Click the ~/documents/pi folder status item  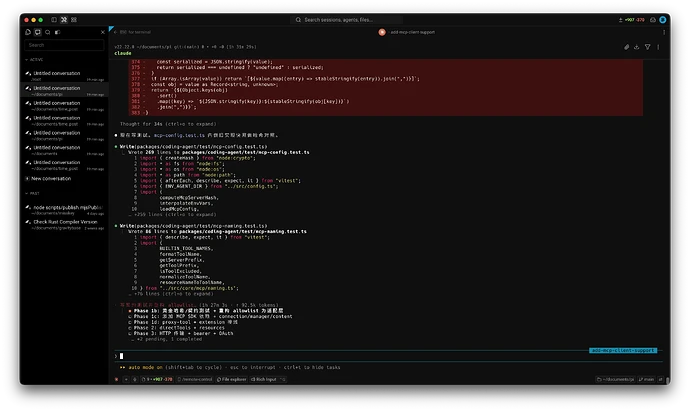(x=615, y=379)
